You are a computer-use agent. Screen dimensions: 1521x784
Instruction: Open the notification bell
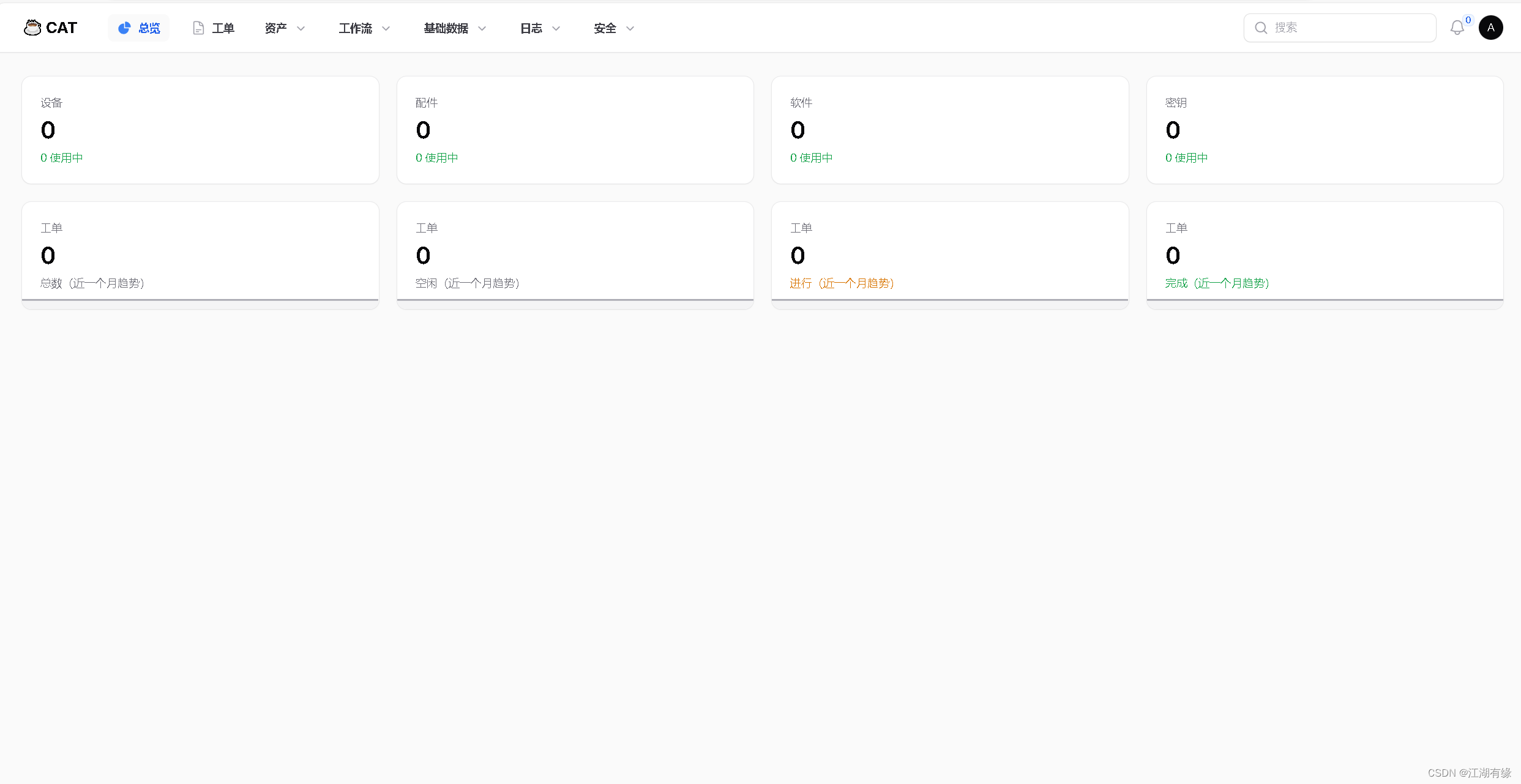click(x=1457, y=28)
